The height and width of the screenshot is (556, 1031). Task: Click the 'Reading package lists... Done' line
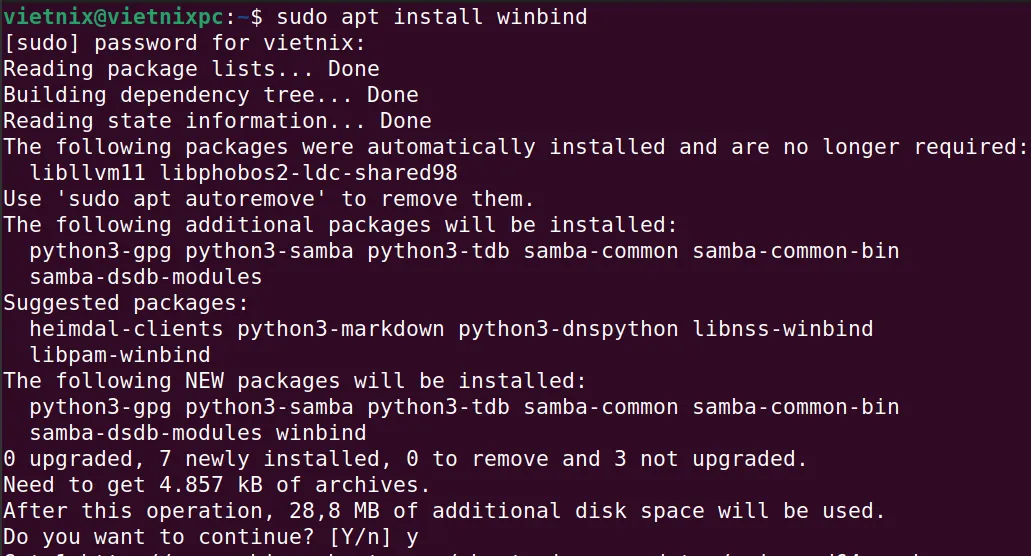pos(191,68)
